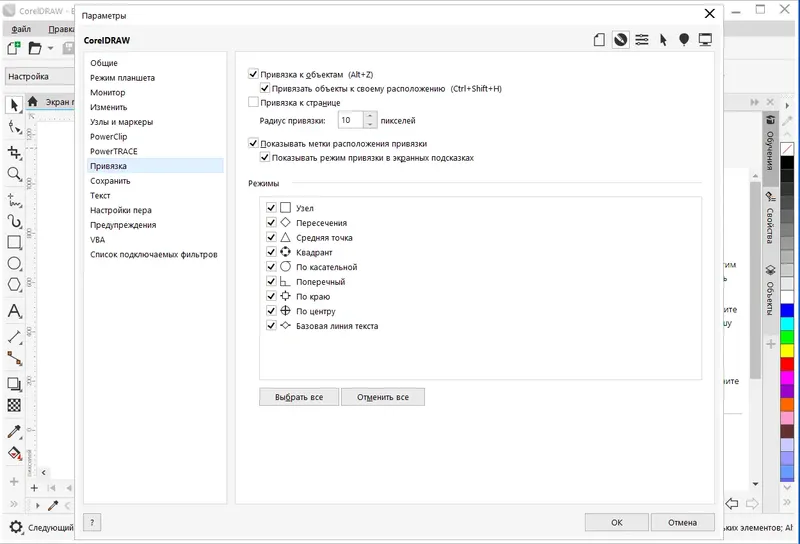Select the Polygon tool in toolbox
The width and height of the screenshot is (800, 544).
[14, 284]
